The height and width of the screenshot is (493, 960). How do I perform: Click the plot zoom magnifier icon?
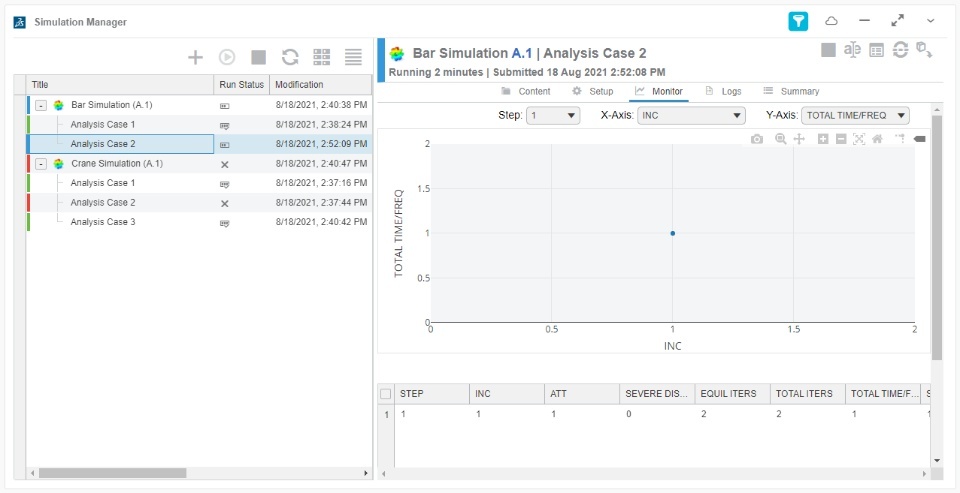coord(781,139)
